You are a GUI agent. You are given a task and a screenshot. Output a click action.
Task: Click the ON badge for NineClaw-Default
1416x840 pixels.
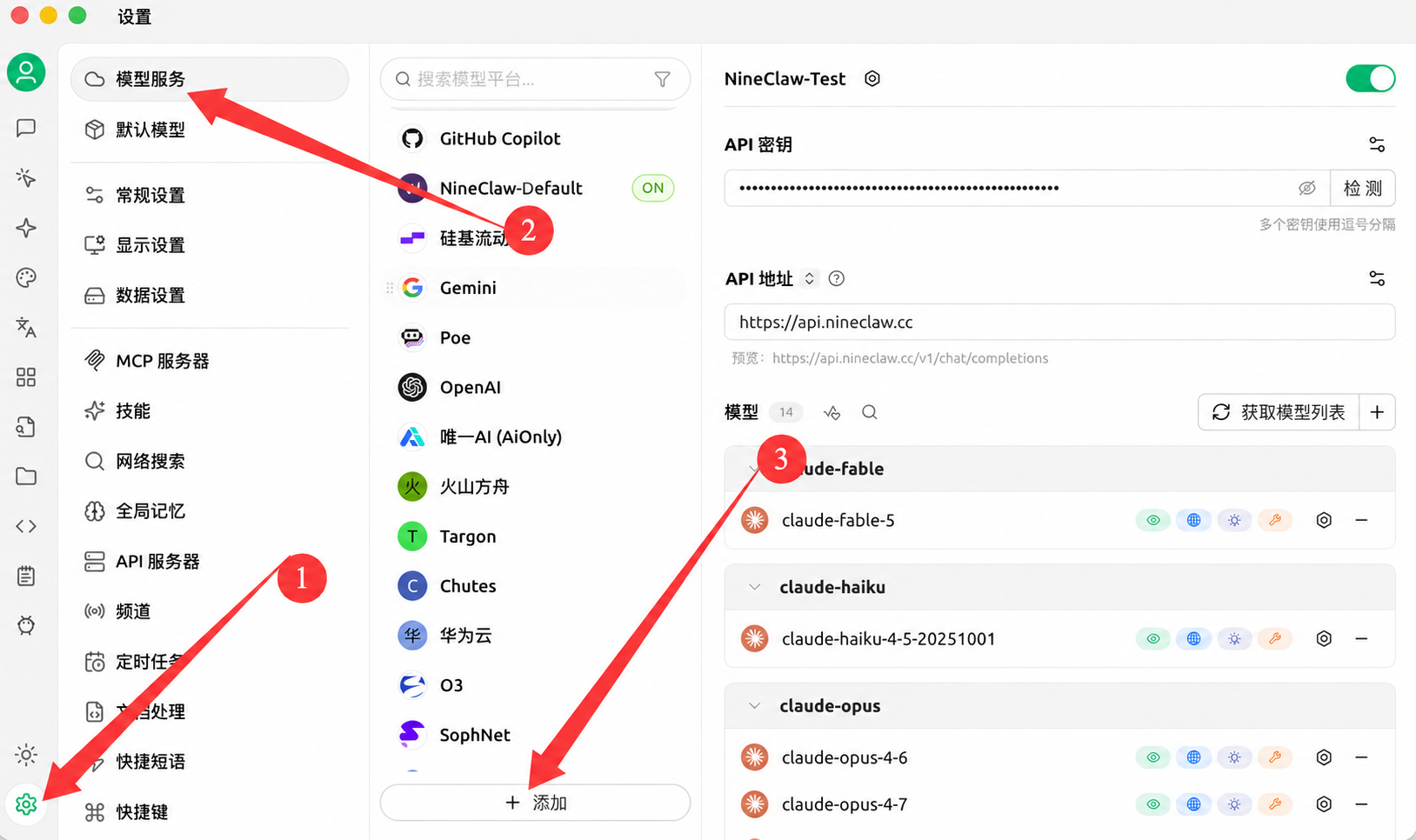pyautogui.click(x=652, y=188)
